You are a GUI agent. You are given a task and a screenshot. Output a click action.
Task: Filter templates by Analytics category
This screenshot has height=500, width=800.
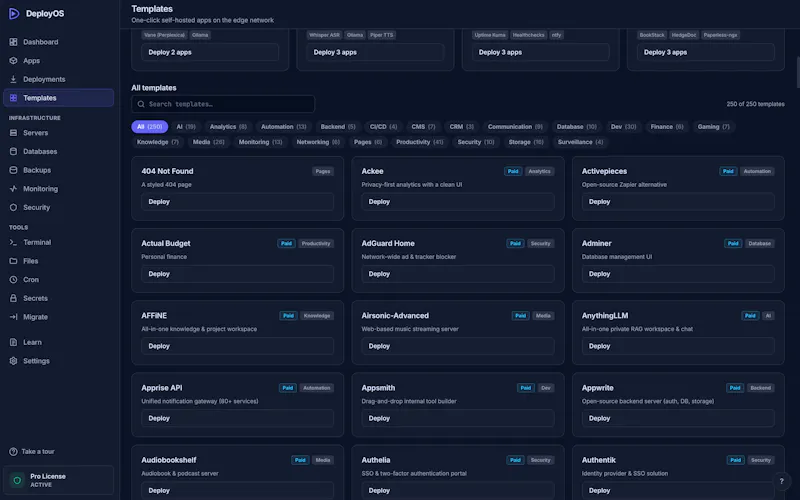point(228,127)
